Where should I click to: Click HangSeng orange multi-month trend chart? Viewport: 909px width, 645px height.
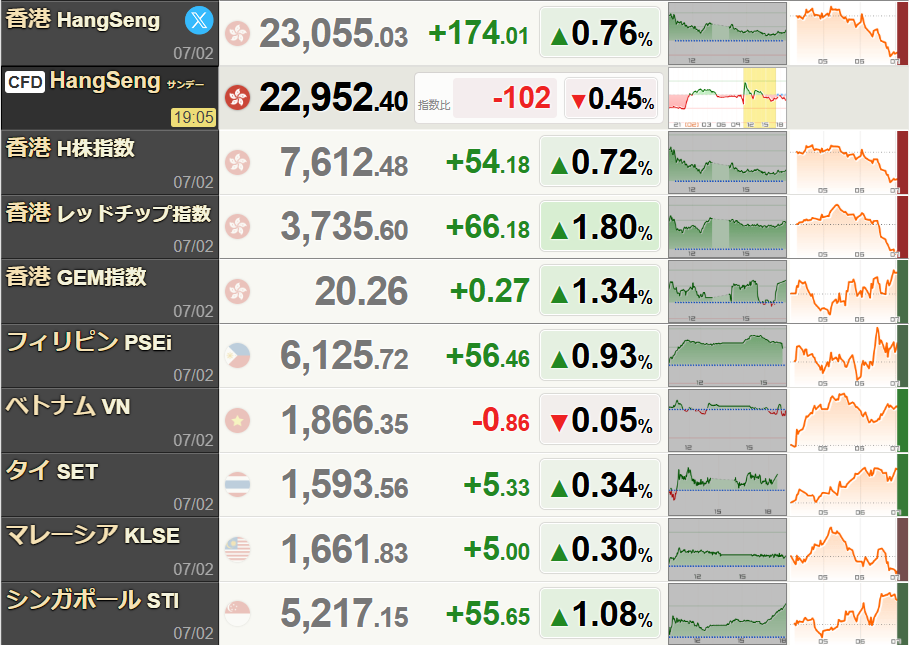(849, 33)
